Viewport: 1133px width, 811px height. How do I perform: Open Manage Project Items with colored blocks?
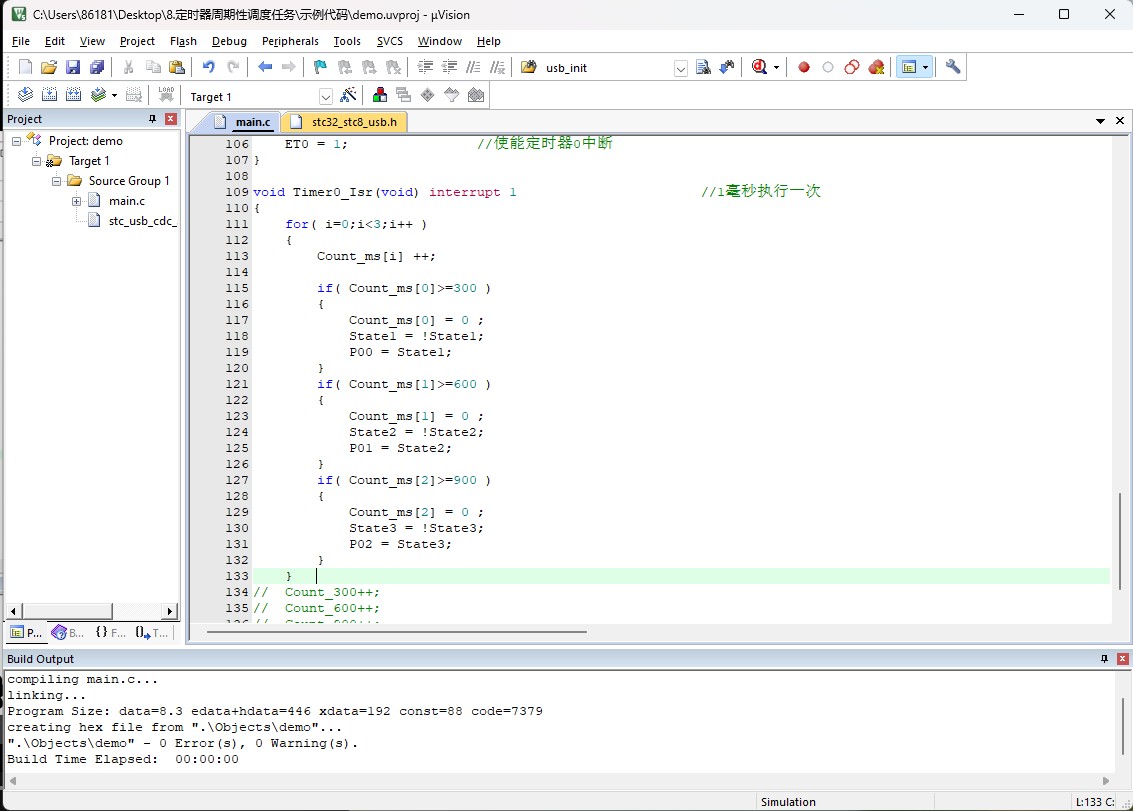point(379,95)
